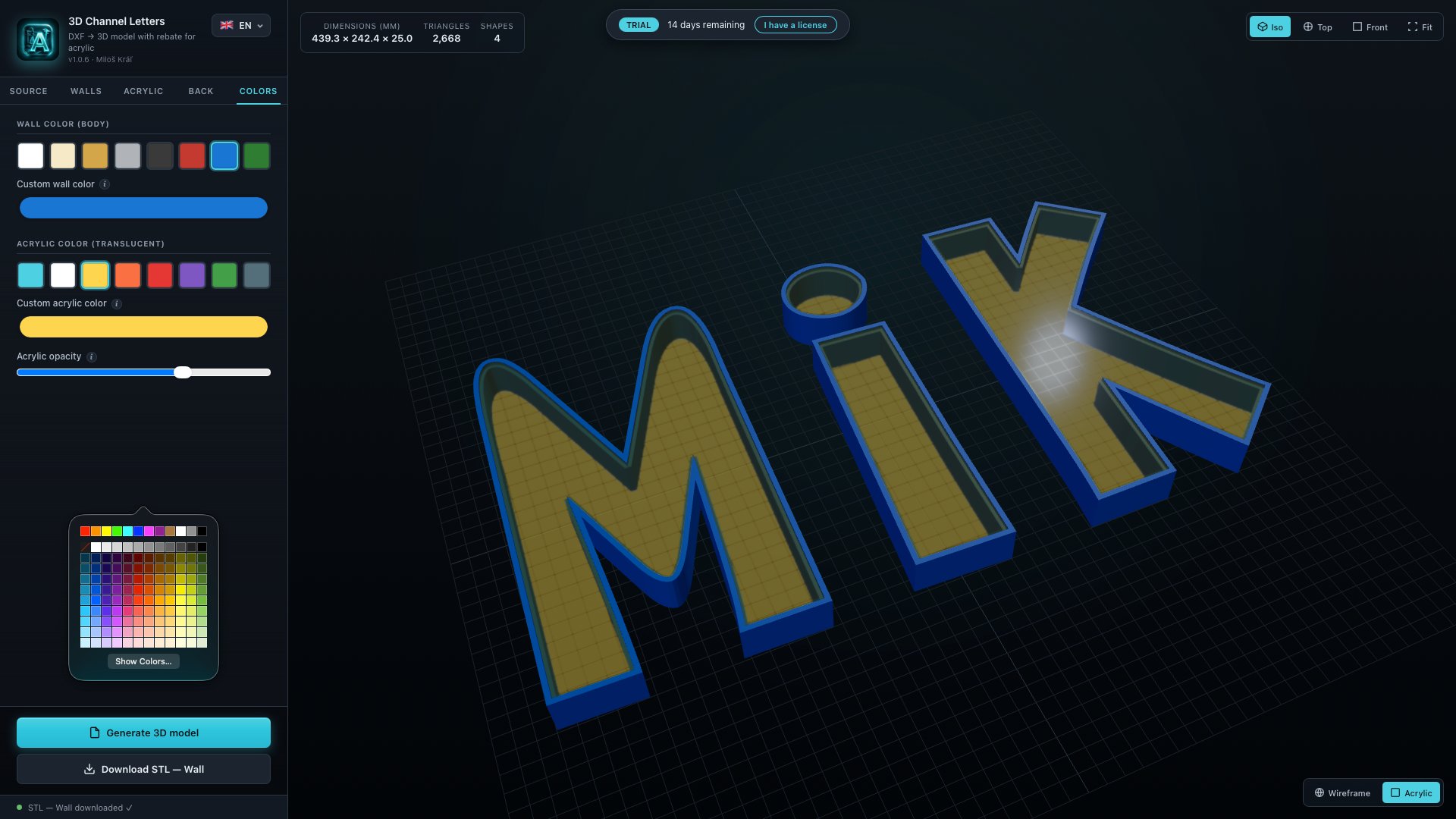Click the info icon beside Custom wall color
The height and width of the screenshot is (819, 1456).
coord(105,184)
